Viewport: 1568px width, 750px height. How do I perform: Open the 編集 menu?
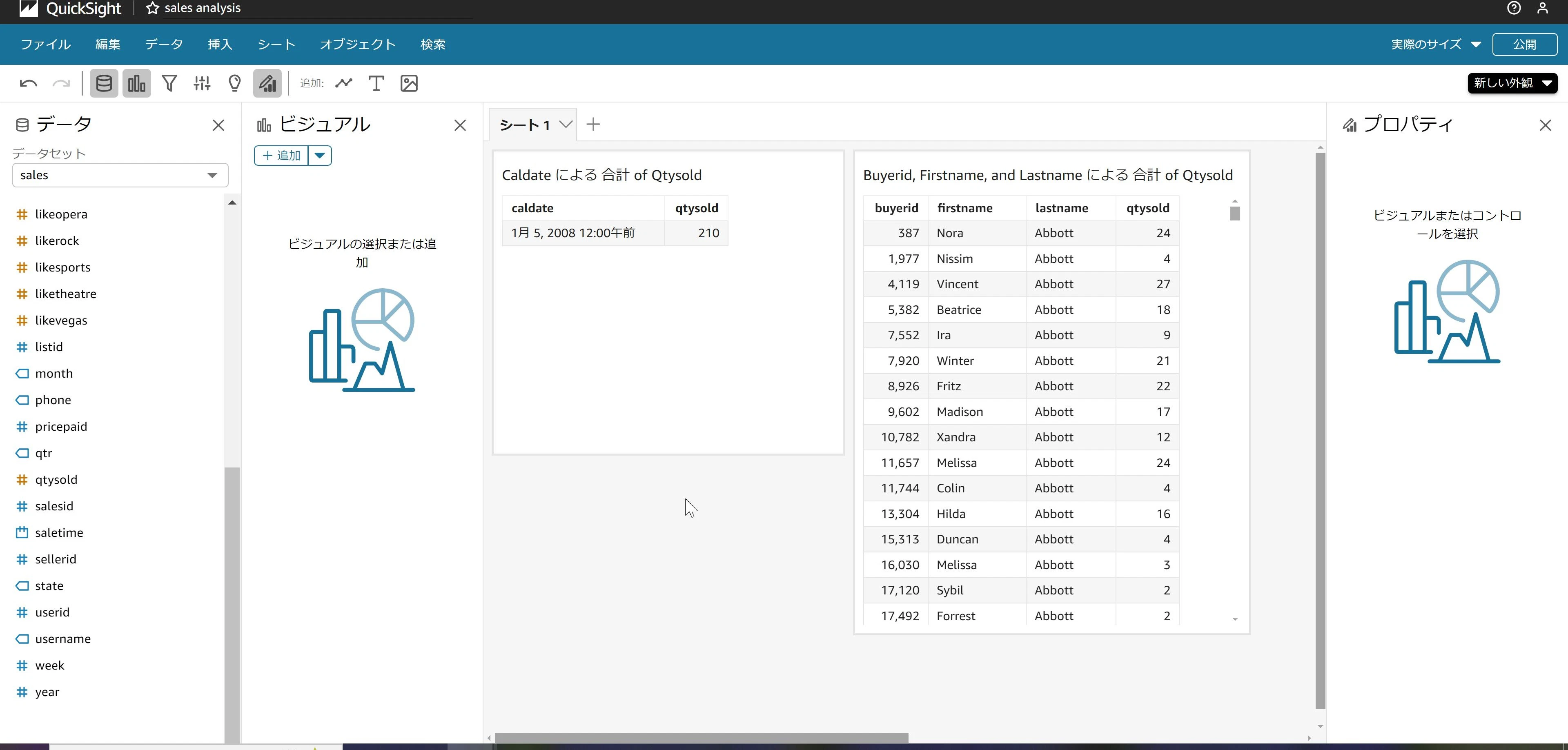tap(108, 45)
